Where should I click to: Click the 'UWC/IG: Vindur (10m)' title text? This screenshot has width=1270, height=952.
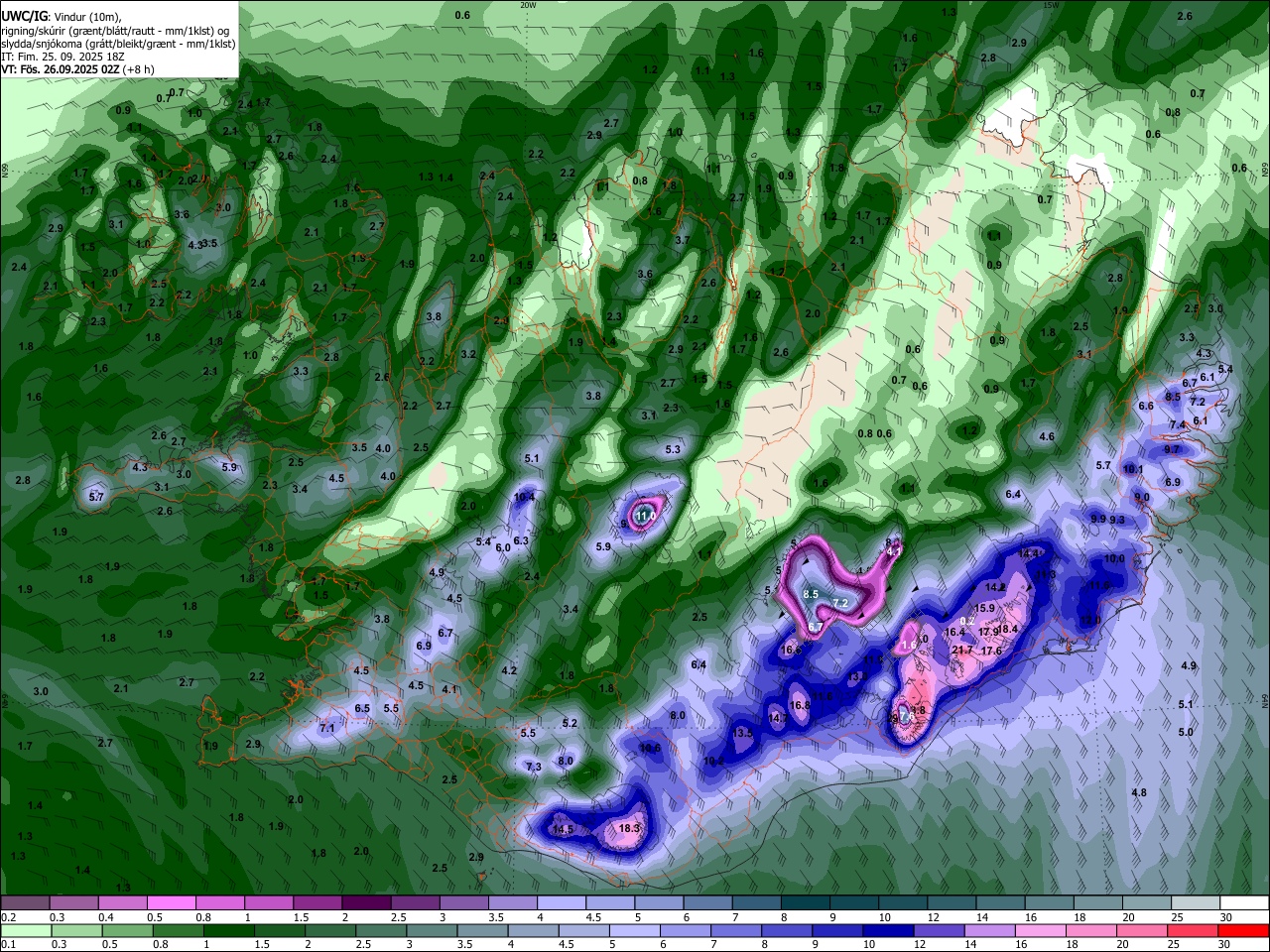point(62,16)
